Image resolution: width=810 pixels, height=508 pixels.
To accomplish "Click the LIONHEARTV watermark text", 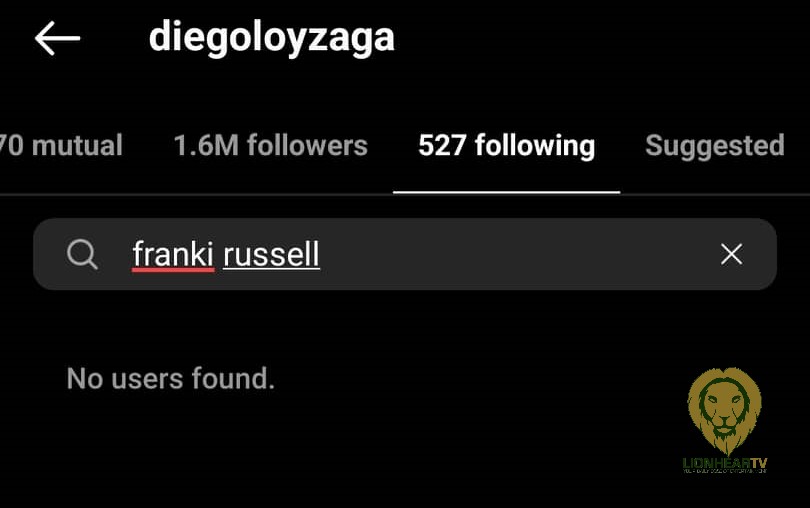I will 725,464.
